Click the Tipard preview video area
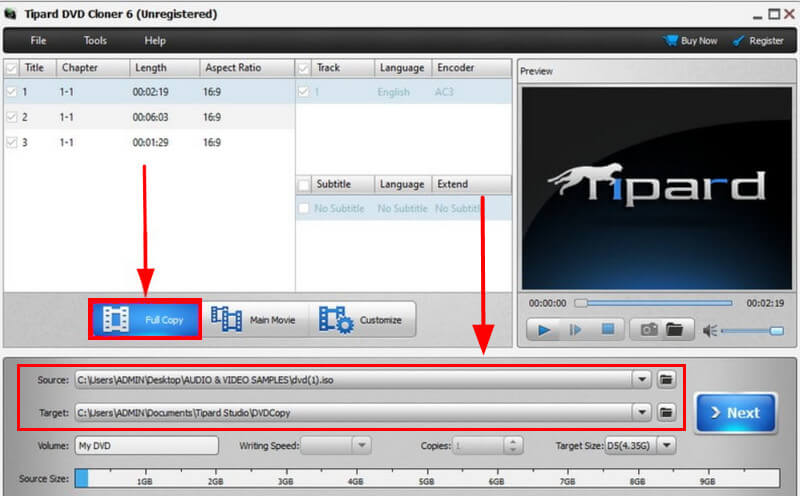The image size is (800, 496). click(657, 188)
